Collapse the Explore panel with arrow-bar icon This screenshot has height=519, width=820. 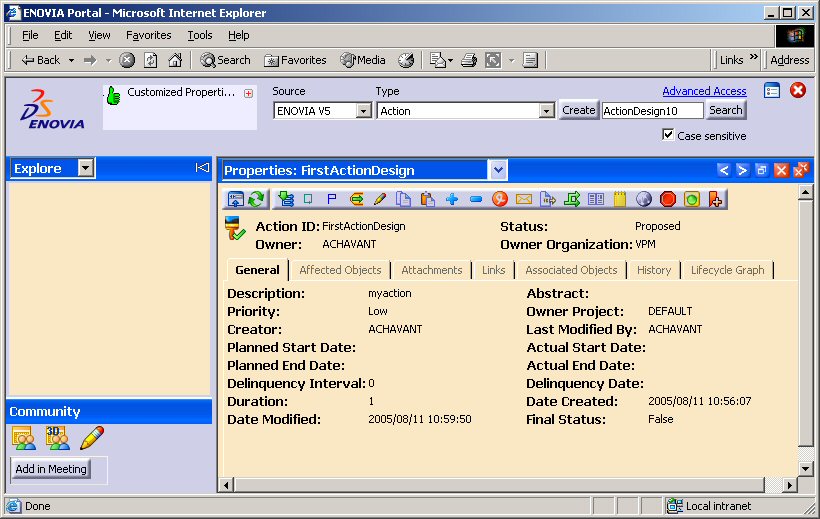coord(202,167)
